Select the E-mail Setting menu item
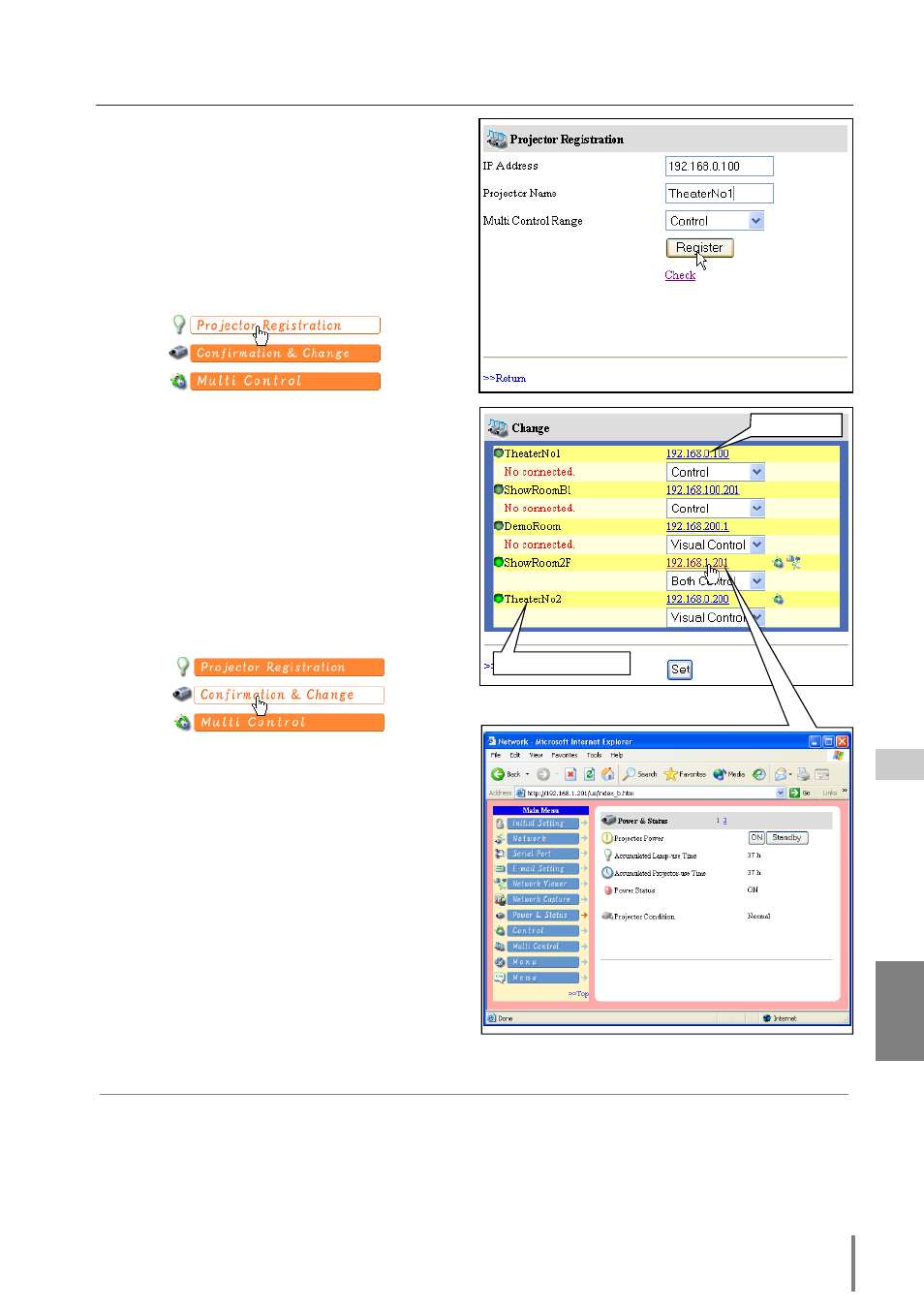 542,868
